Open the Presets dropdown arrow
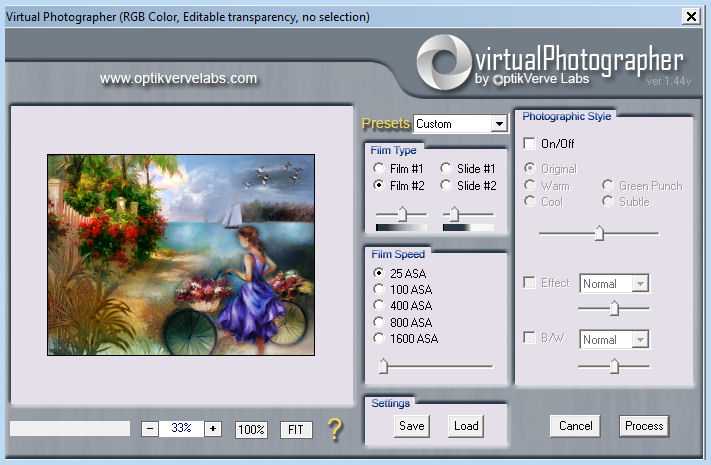The height and width of the screenshot is (465, 711). [x=499, y=123]
